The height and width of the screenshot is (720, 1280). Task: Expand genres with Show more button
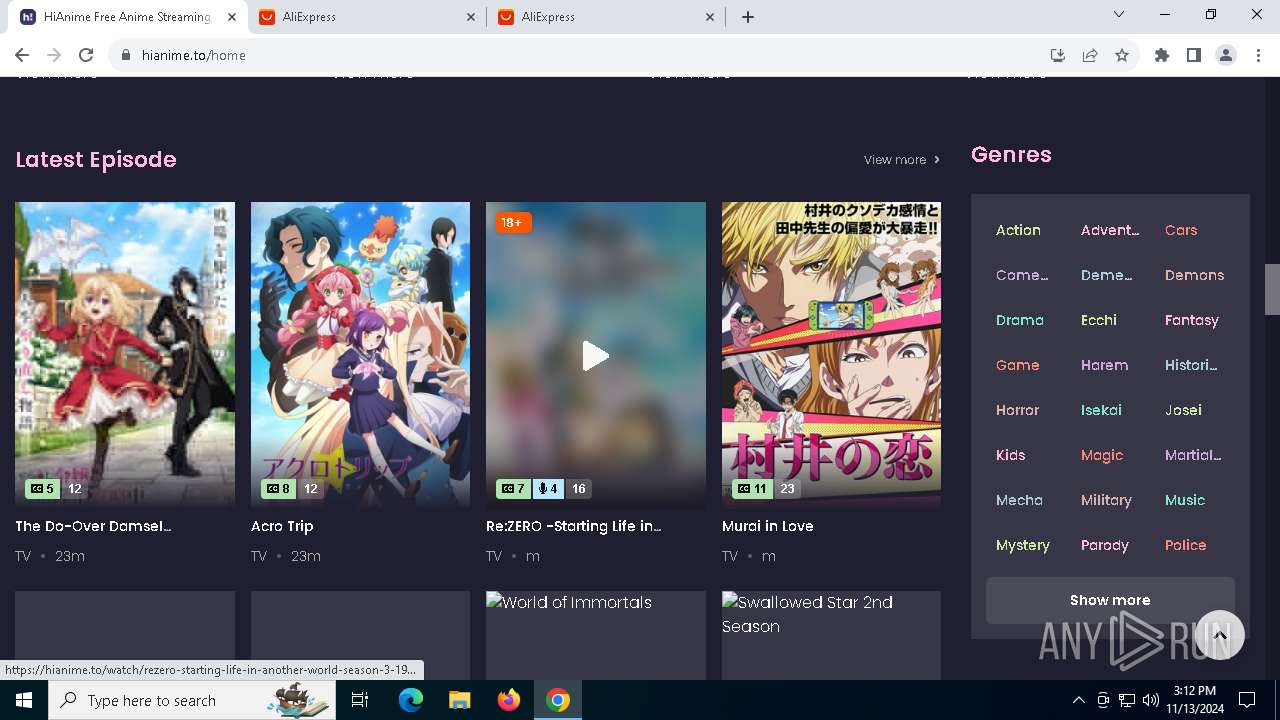point(1110,600)
